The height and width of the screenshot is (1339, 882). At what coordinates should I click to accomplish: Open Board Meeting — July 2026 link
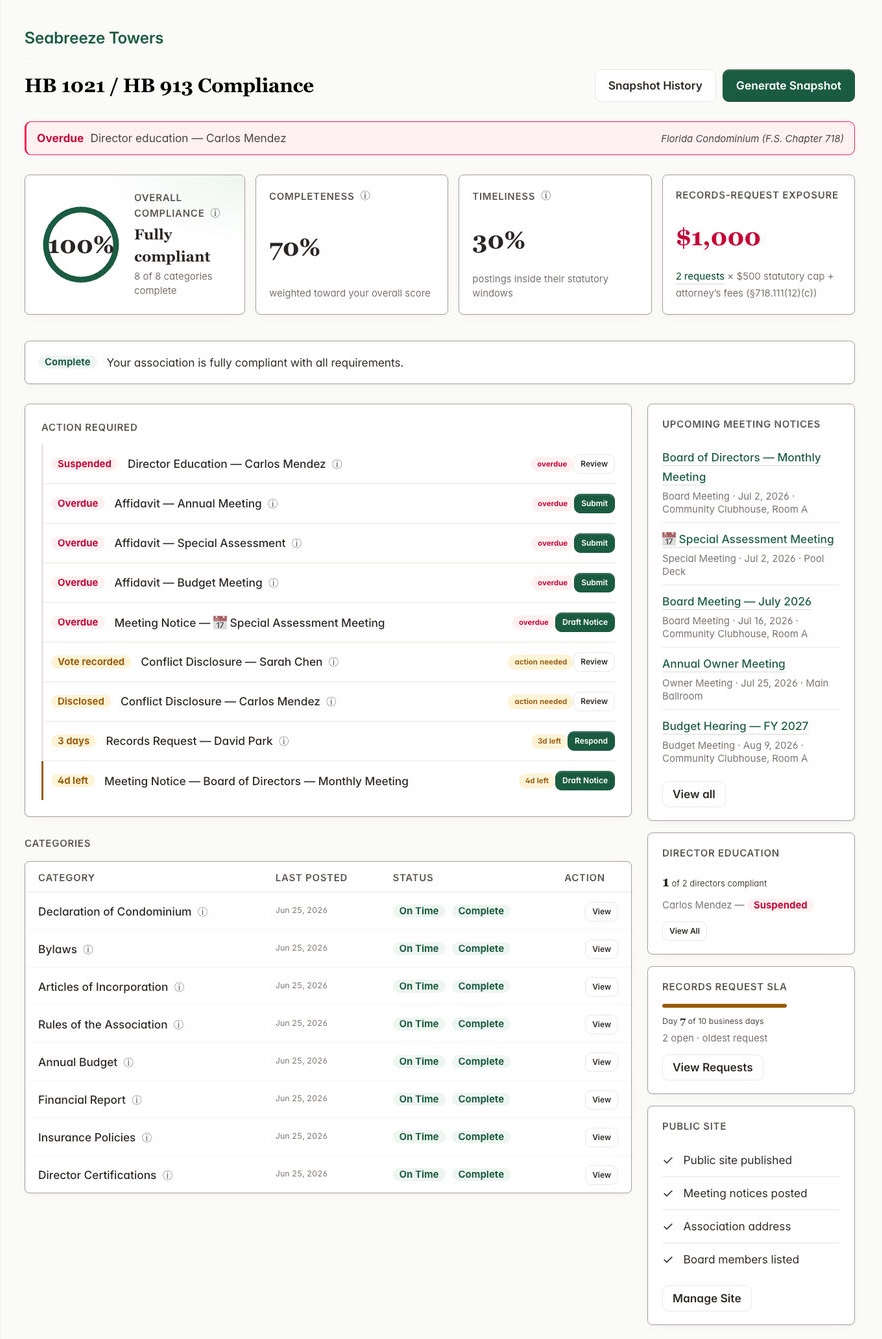point(737,601)
